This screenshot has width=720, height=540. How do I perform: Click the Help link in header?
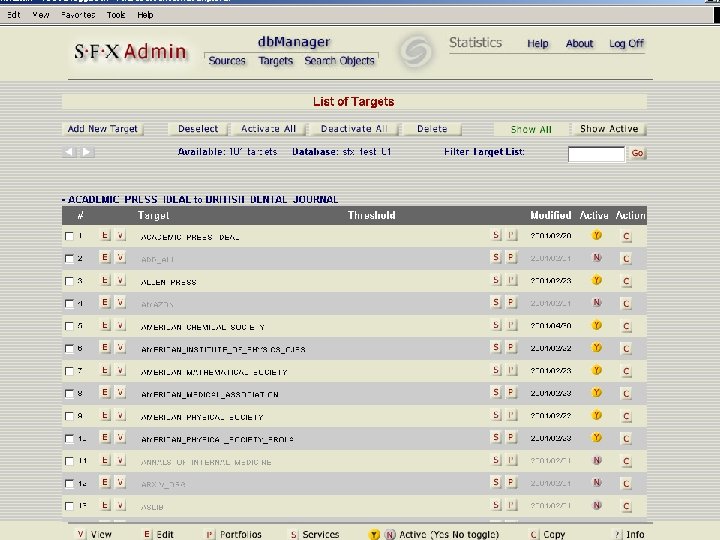click(x=538, y=44)
